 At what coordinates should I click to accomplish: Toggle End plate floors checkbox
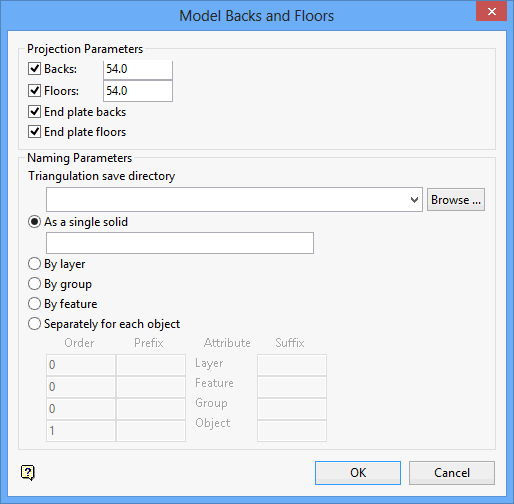pos(35,132)
